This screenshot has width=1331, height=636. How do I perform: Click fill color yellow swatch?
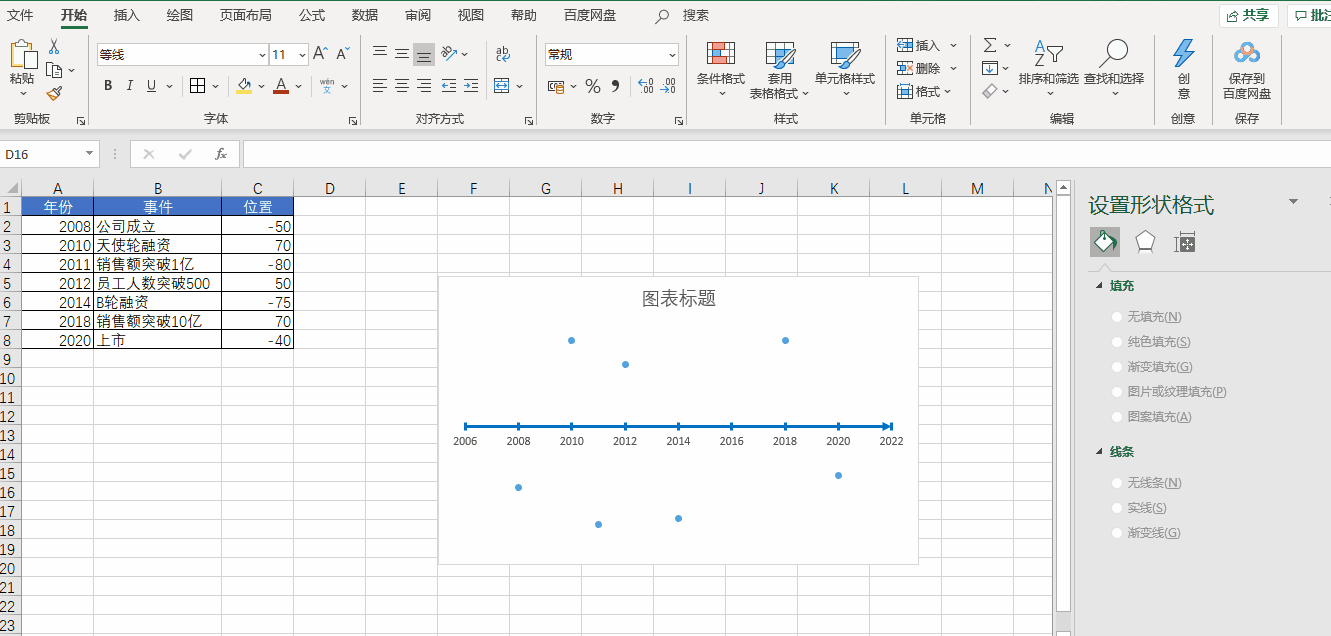tap(244, 86)
